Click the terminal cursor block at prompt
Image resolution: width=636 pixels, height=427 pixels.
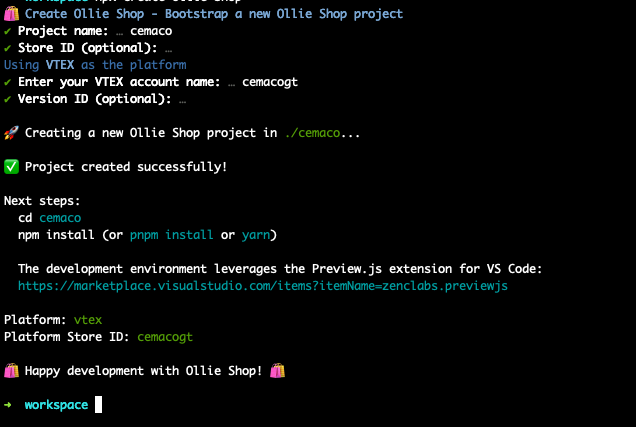coord(99,404)
